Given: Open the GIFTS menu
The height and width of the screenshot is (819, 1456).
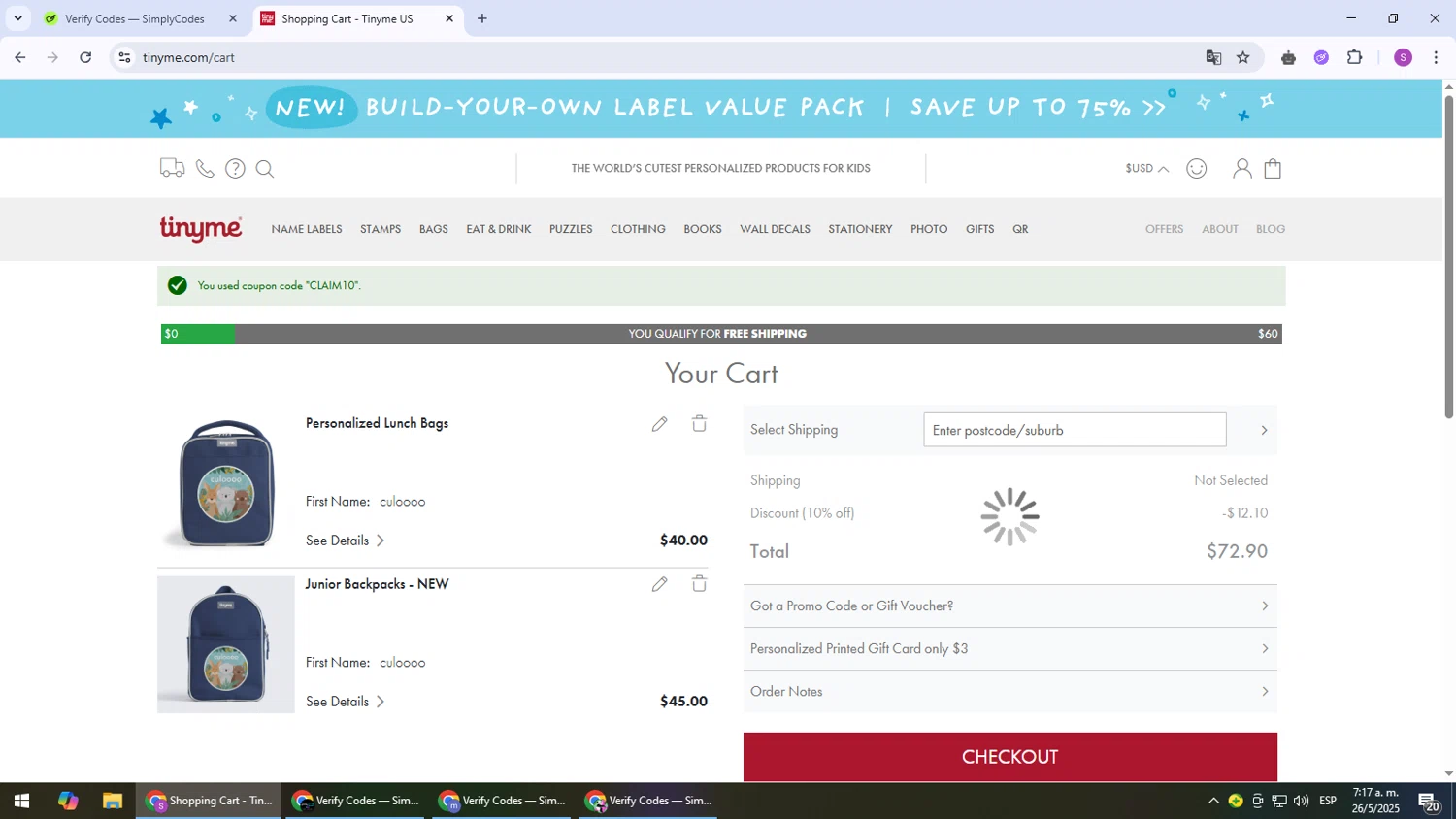Looking at the screenshot, I should tap(979, 229).
